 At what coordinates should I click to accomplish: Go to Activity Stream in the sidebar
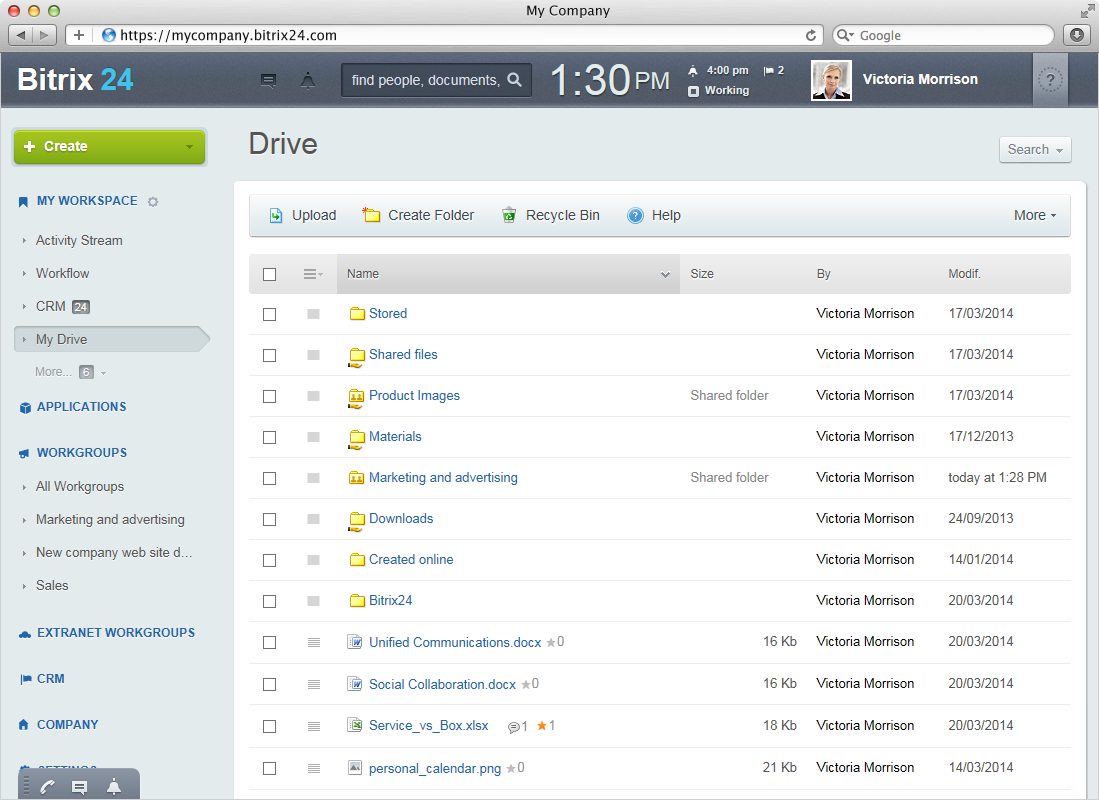tap(79, 240)
